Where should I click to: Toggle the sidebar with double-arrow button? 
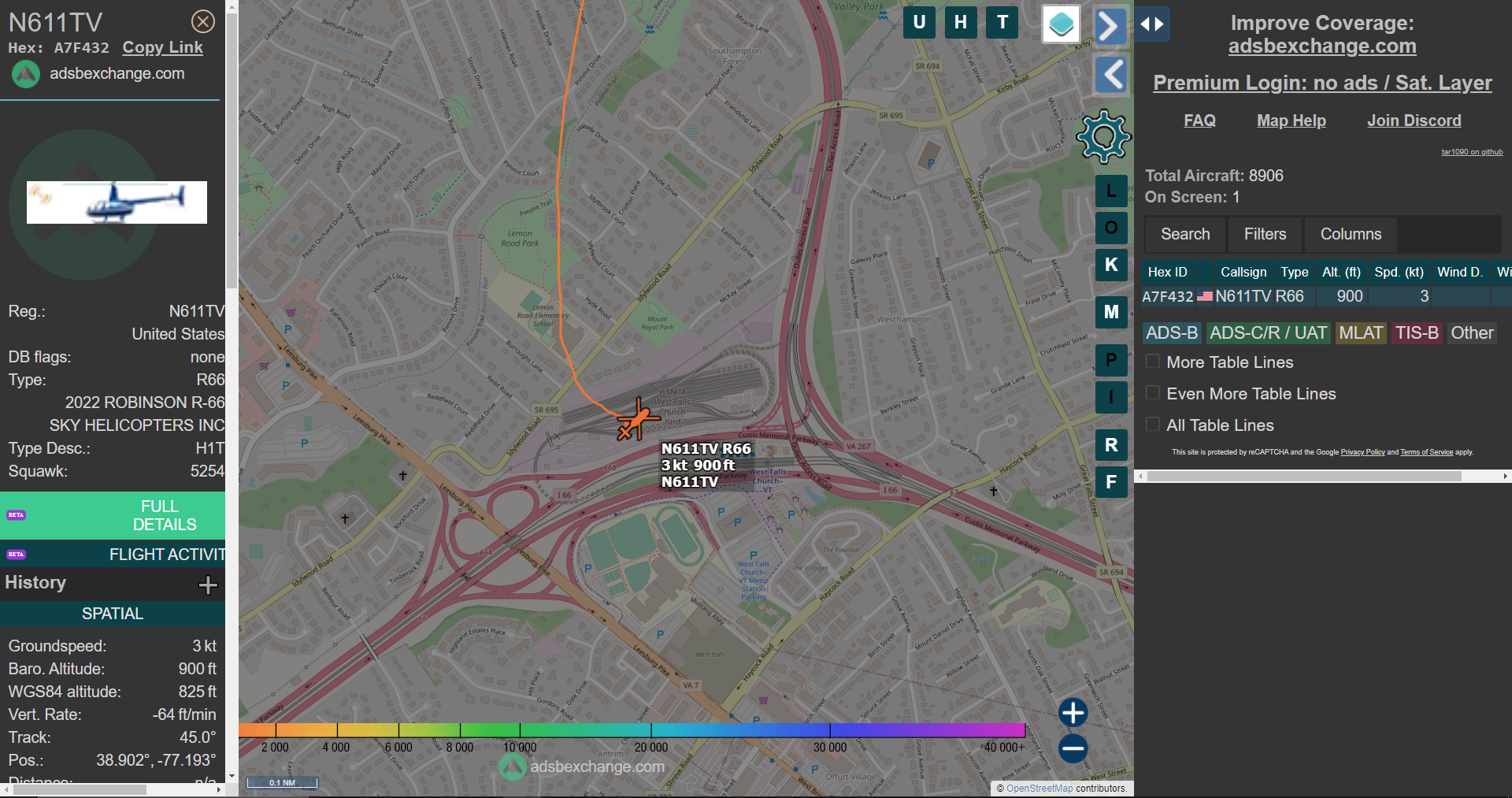pos(1152,24)
